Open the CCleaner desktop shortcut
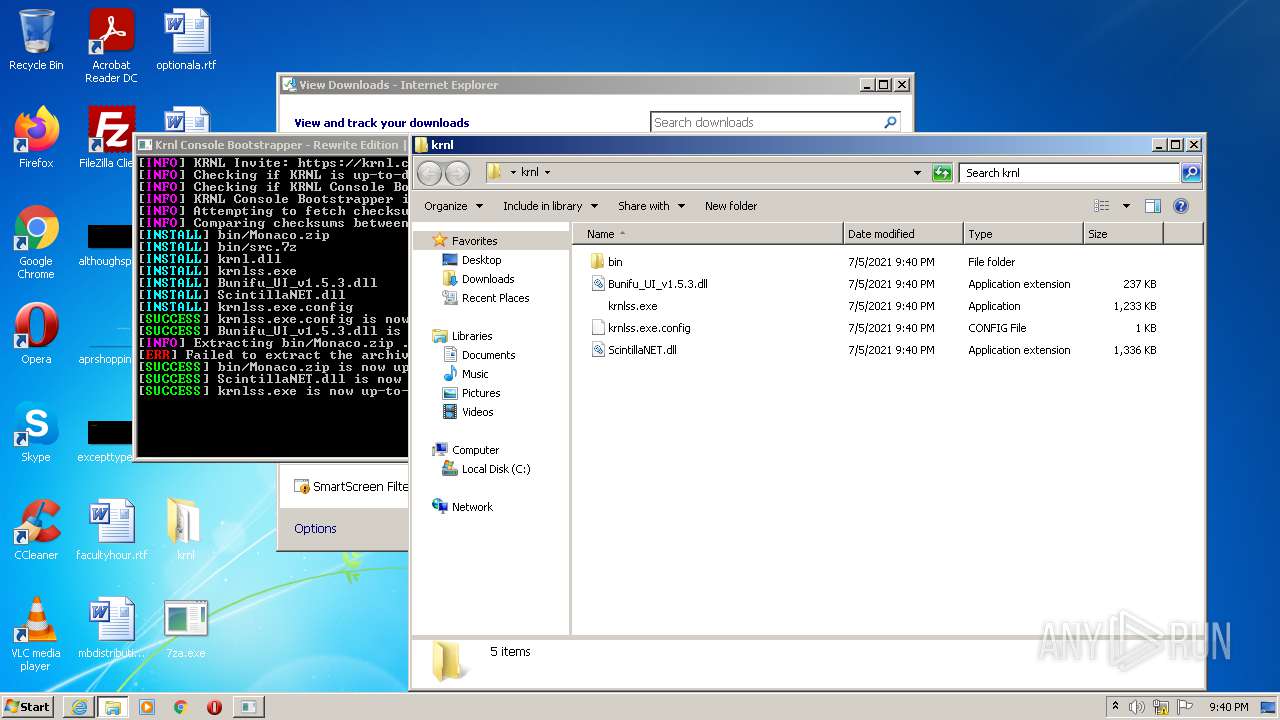 (x=36, y=530)
